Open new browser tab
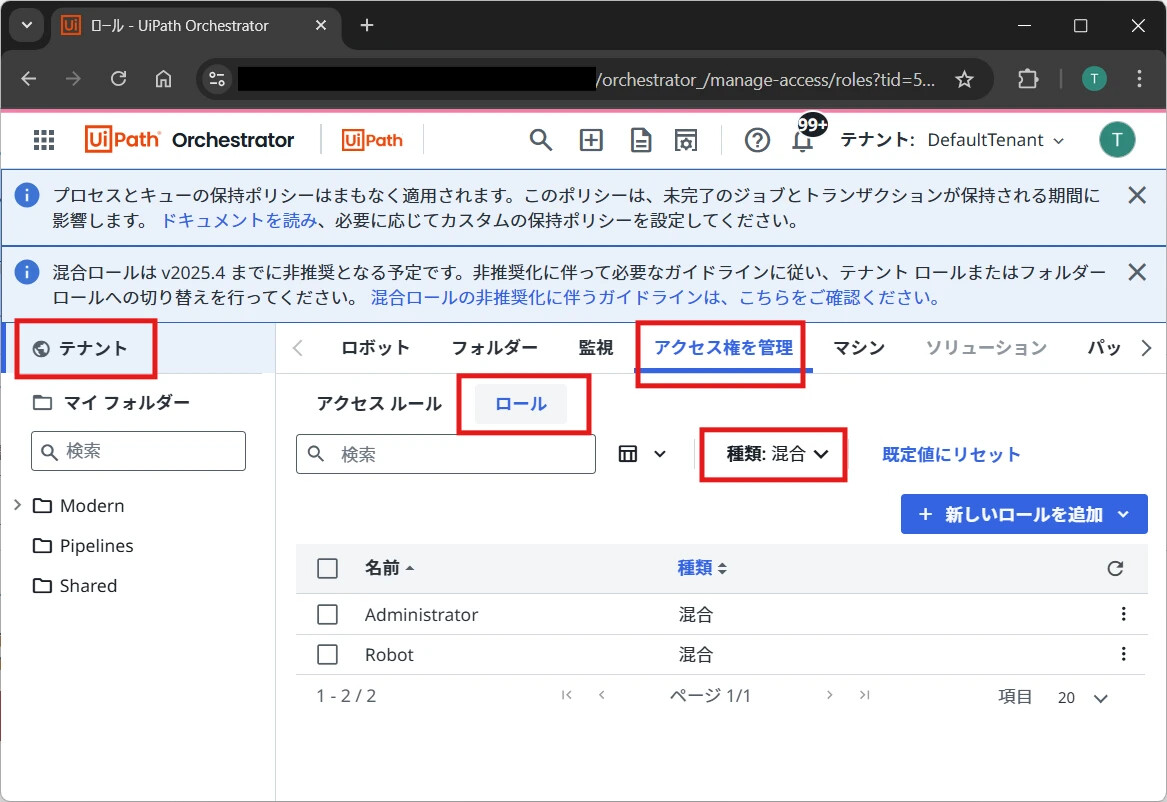 (366, 25)
